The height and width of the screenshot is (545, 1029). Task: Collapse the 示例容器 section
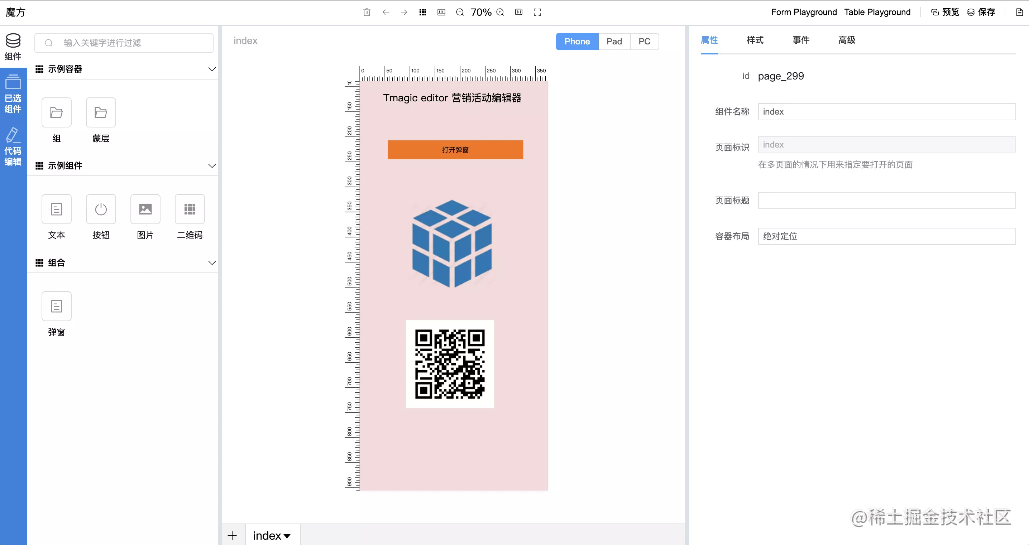tap(212, 69)
